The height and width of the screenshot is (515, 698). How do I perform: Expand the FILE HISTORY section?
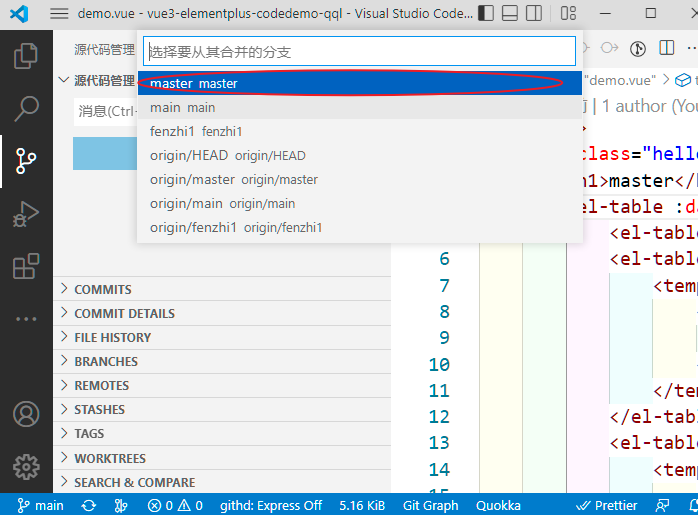[222, 337]
